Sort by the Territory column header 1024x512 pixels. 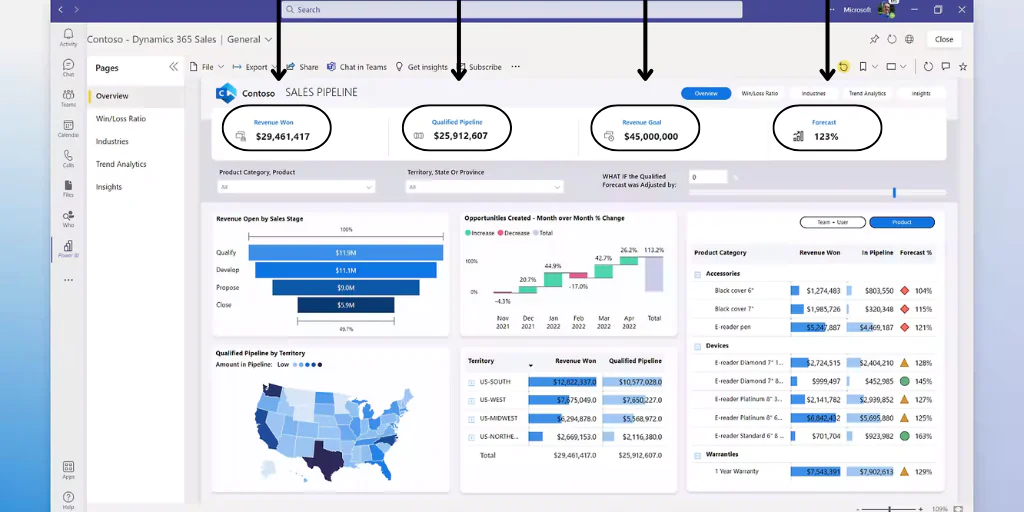coord(481,360)
